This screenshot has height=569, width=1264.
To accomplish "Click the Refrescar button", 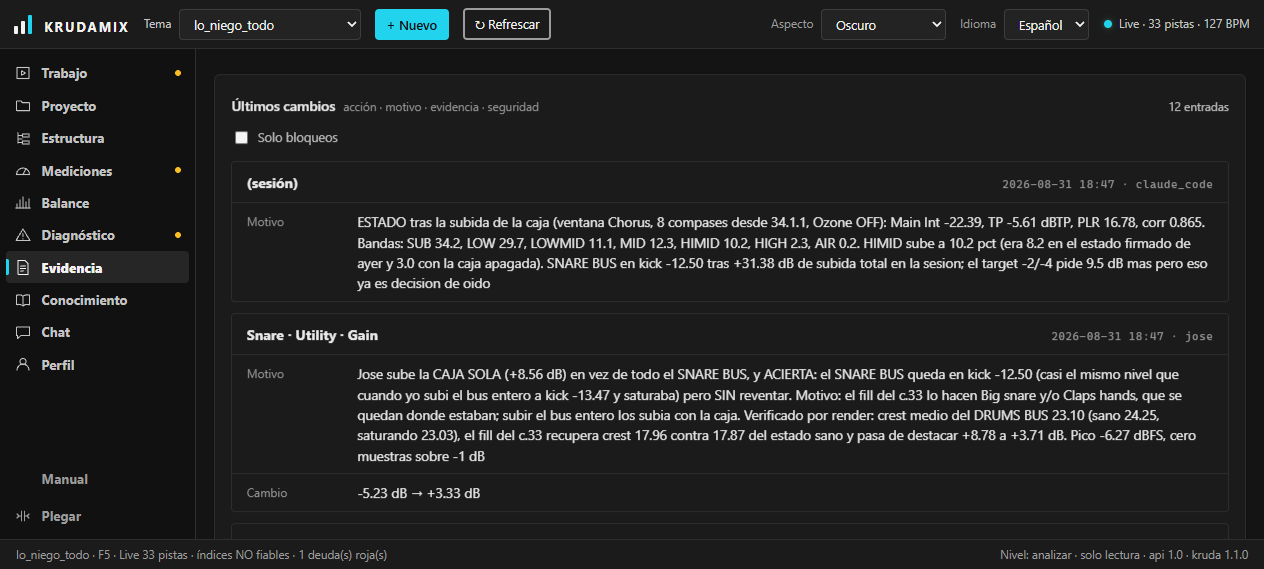I will (x=507, y=25).
